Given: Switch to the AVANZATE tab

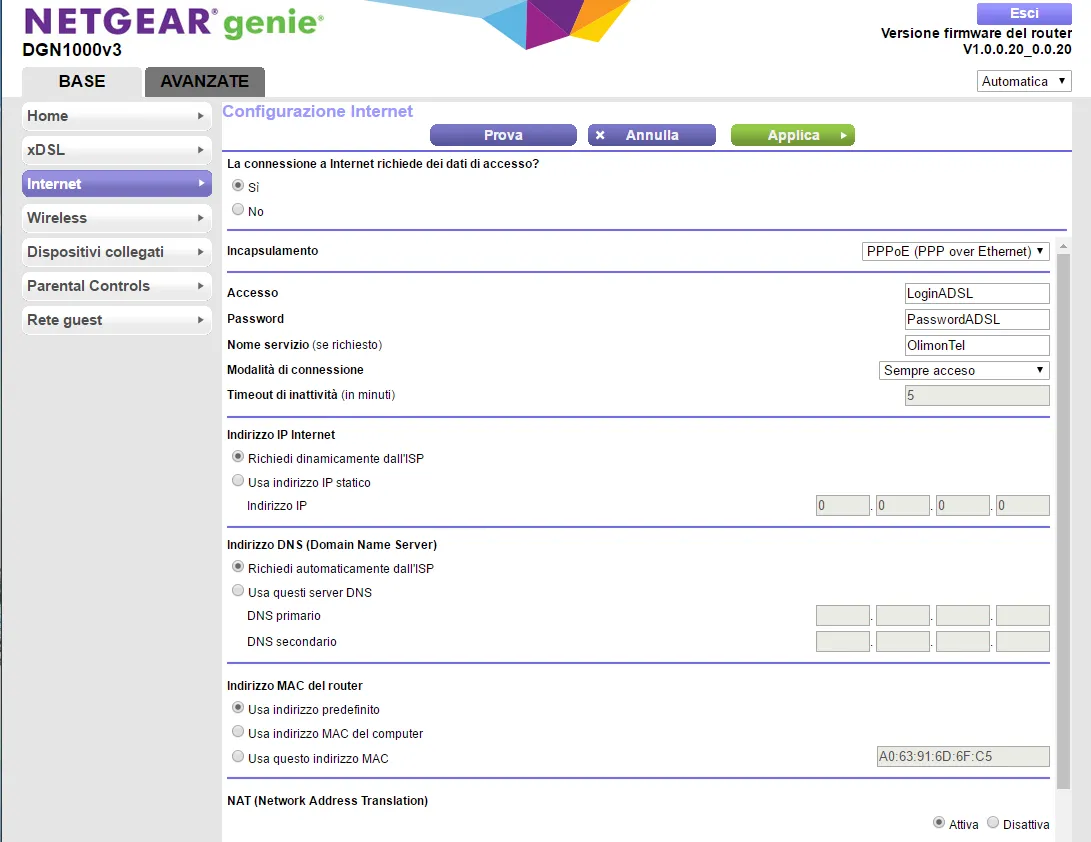Looking at the screenshot, I should (x=204, y=82).
